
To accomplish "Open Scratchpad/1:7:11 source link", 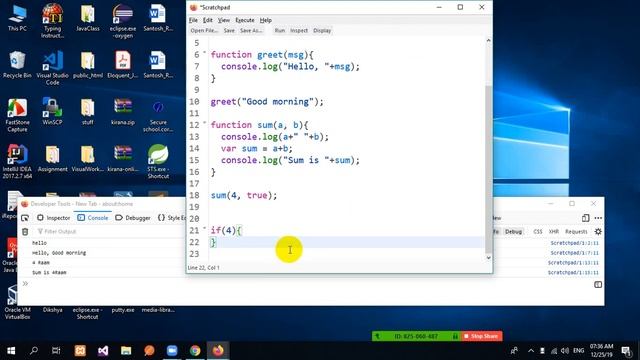I will point(574,253).
